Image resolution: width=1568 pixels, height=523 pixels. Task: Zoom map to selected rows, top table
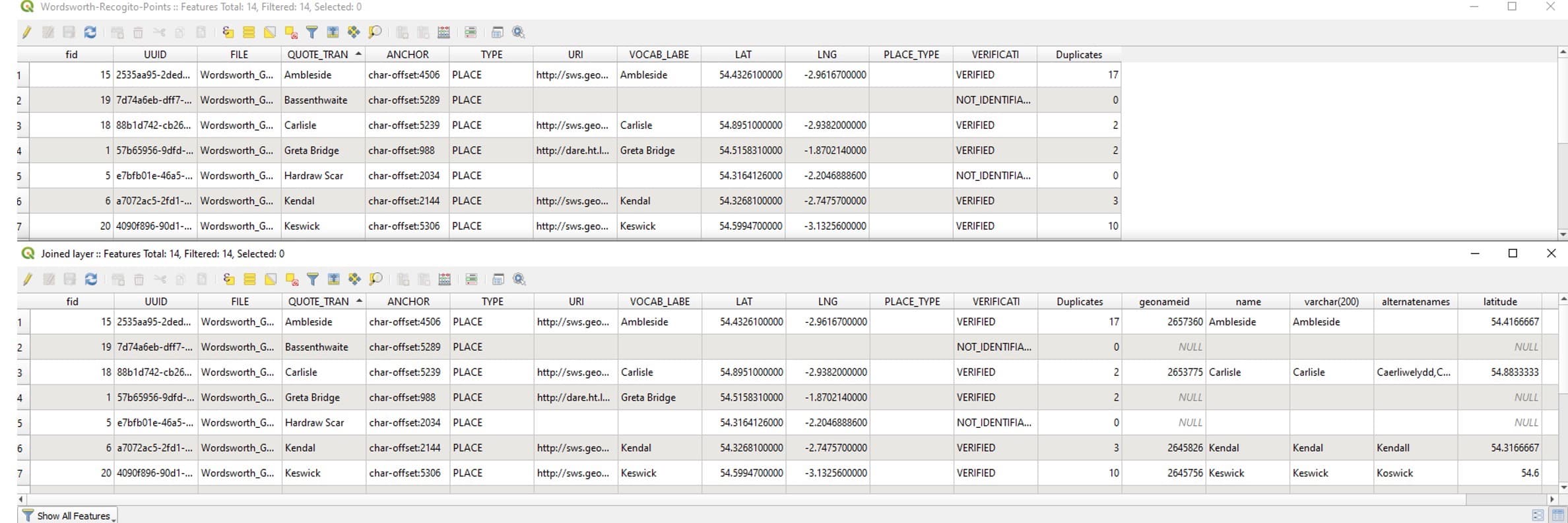375,32
